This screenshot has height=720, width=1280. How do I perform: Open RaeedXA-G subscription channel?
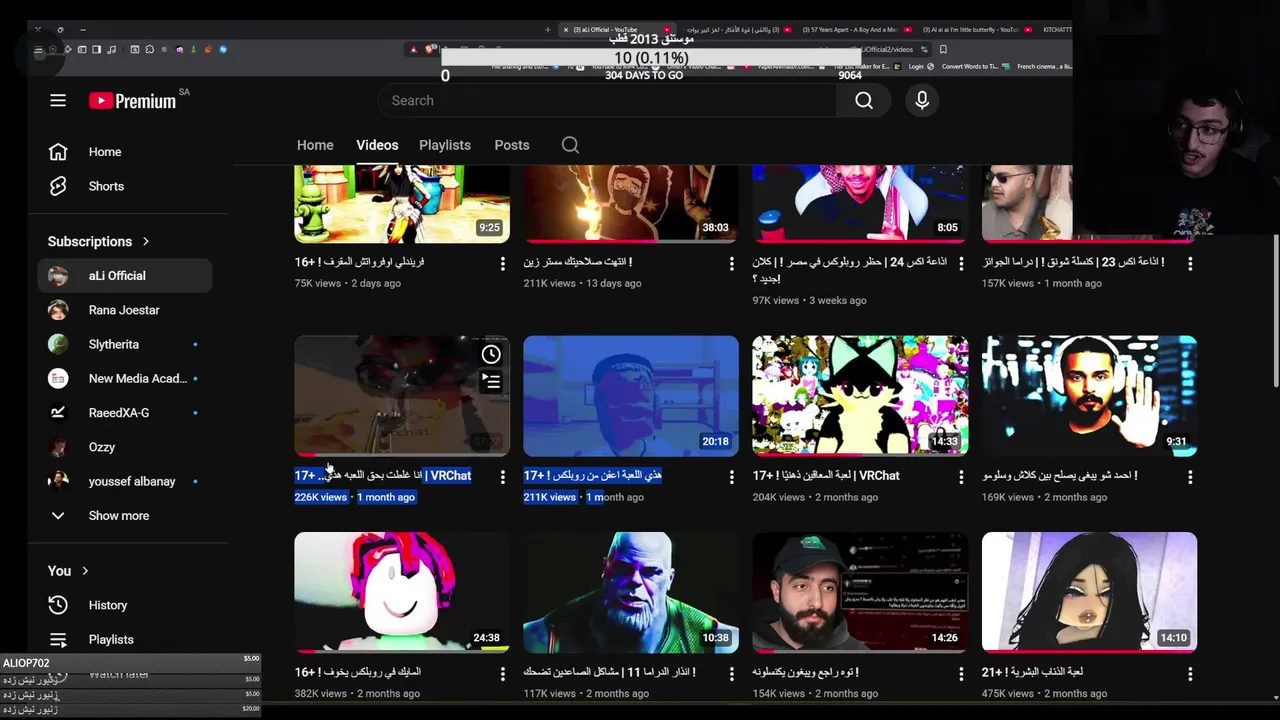[x=125, y=412]
